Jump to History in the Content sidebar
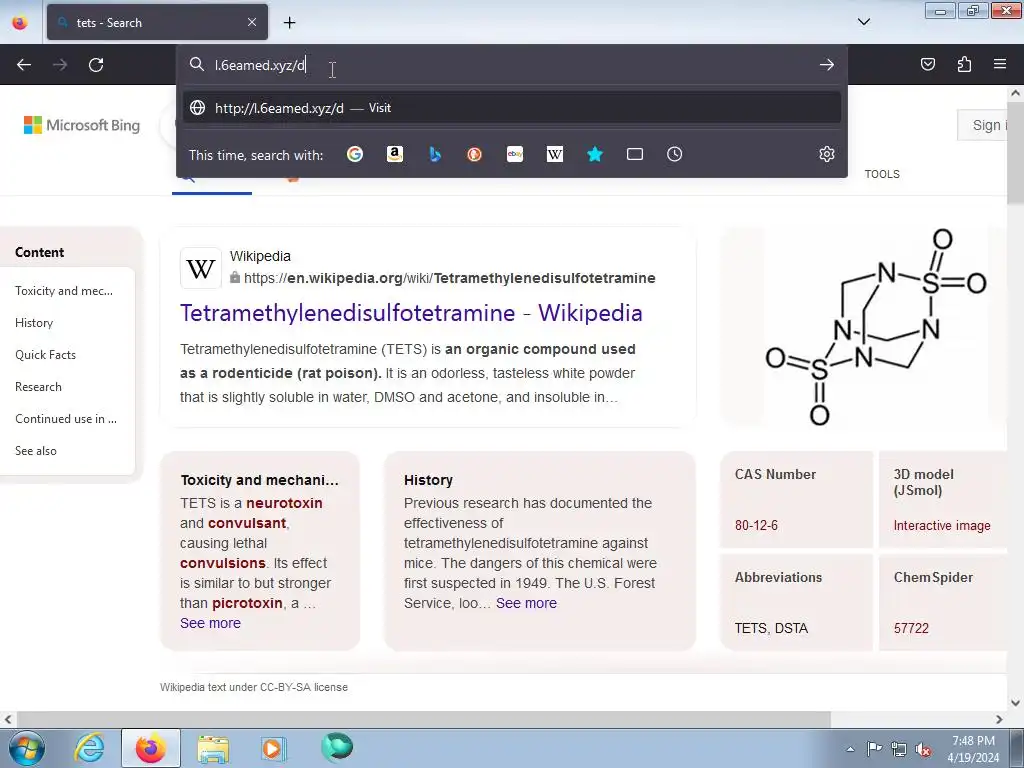 pyautogui.click(x=34, y=323)
